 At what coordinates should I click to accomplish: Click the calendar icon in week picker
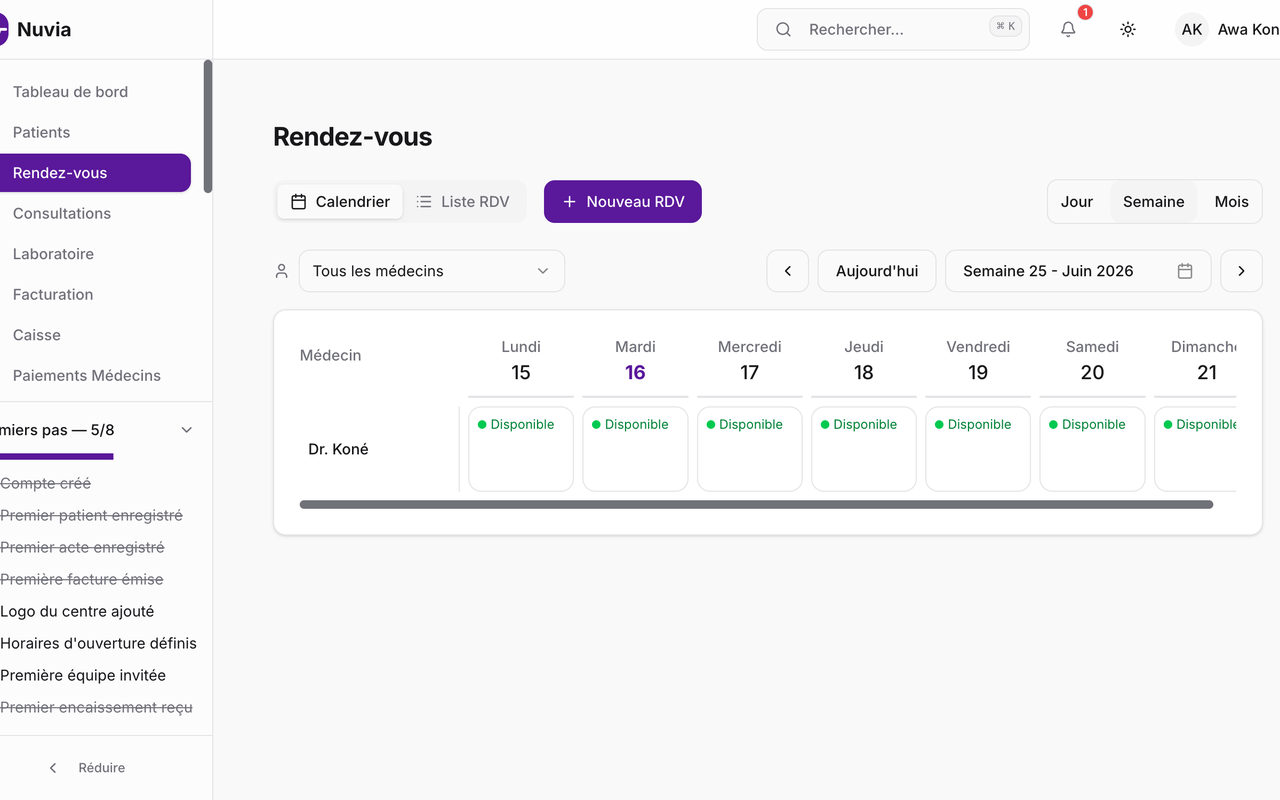tap(1185, 271)
